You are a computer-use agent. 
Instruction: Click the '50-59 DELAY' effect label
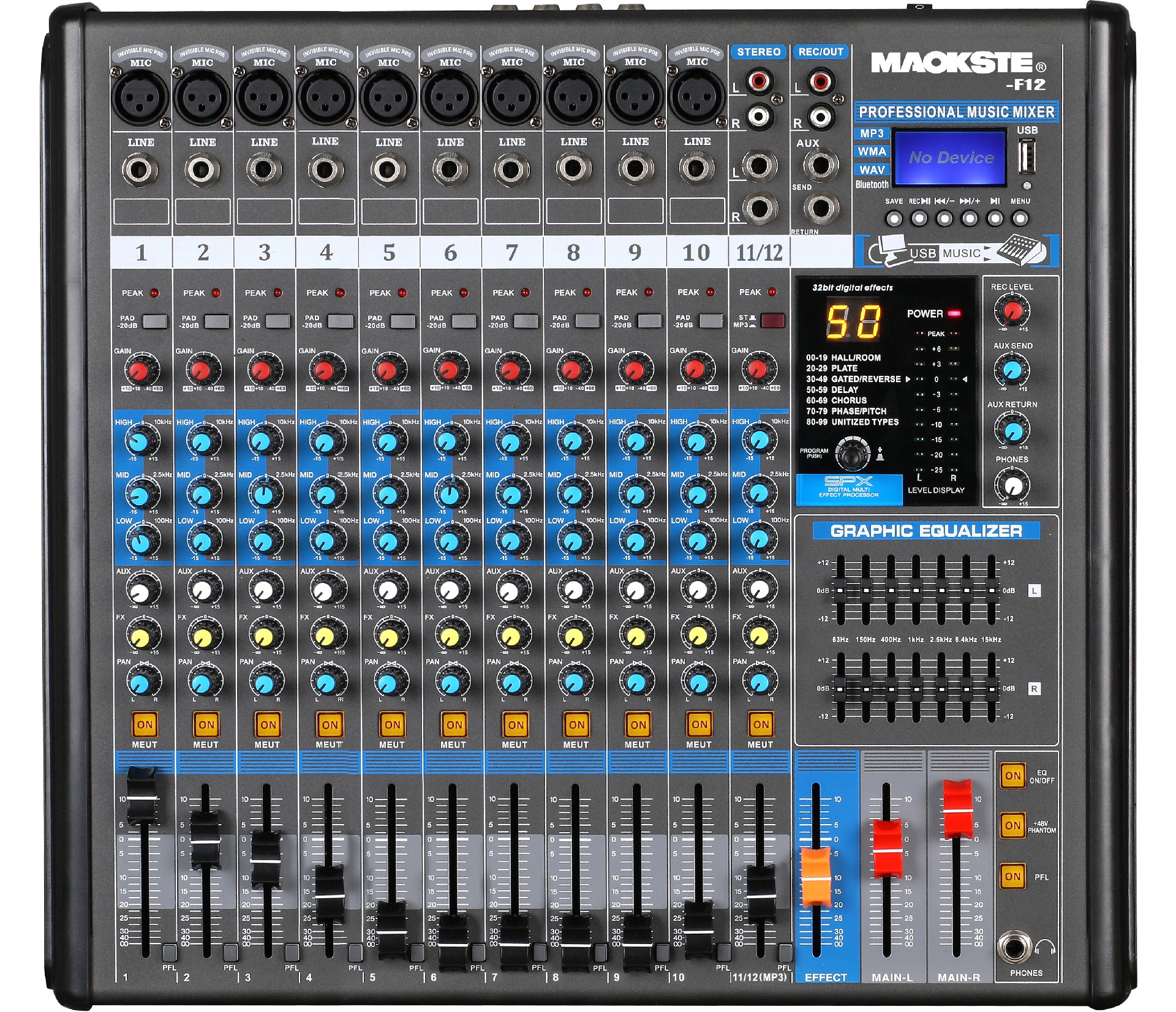[832, 389]
